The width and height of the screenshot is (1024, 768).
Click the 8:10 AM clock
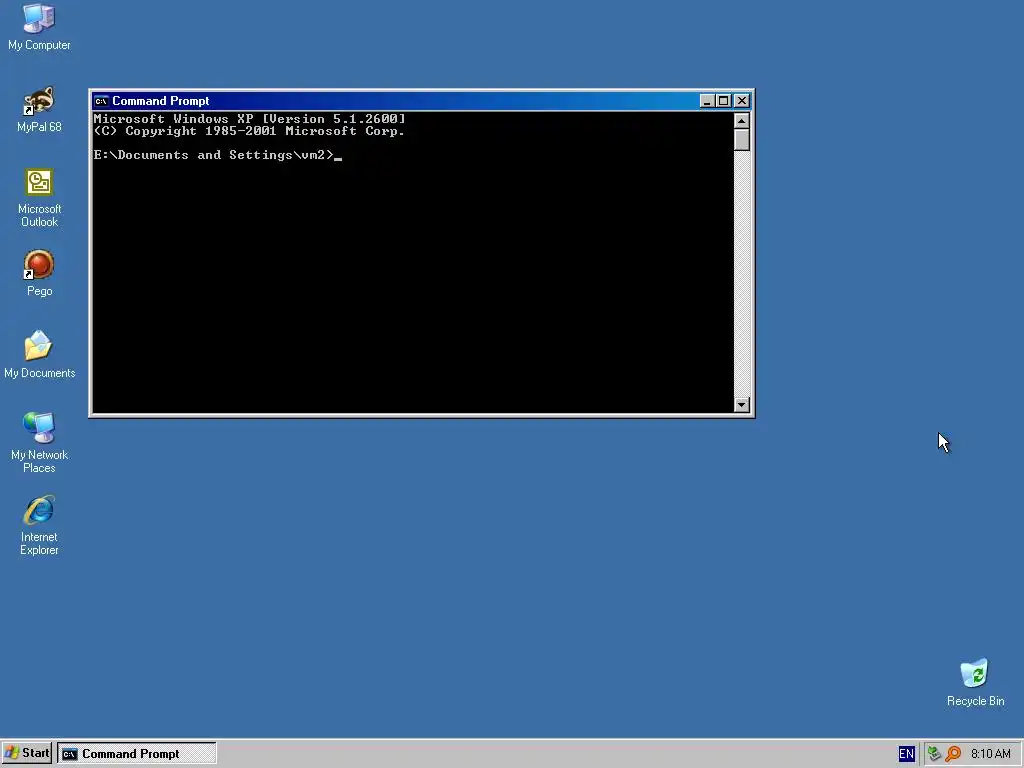(x=991, y=754)
